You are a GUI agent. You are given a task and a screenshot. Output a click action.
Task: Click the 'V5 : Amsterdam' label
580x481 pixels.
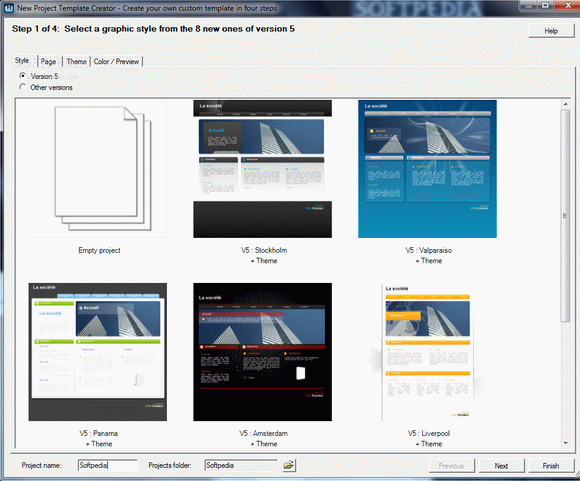pyautogui.click(x=263, y=433)
